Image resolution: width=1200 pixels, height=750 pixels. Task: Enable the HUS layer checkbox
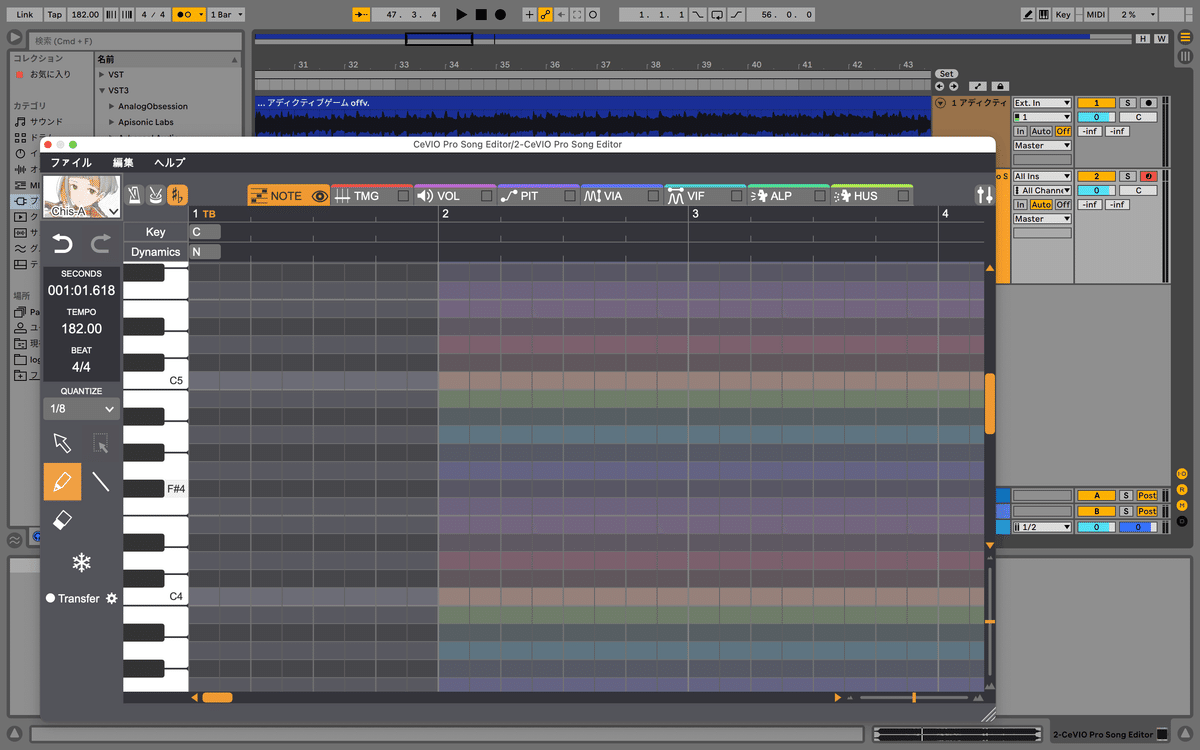tap(903, 196)
